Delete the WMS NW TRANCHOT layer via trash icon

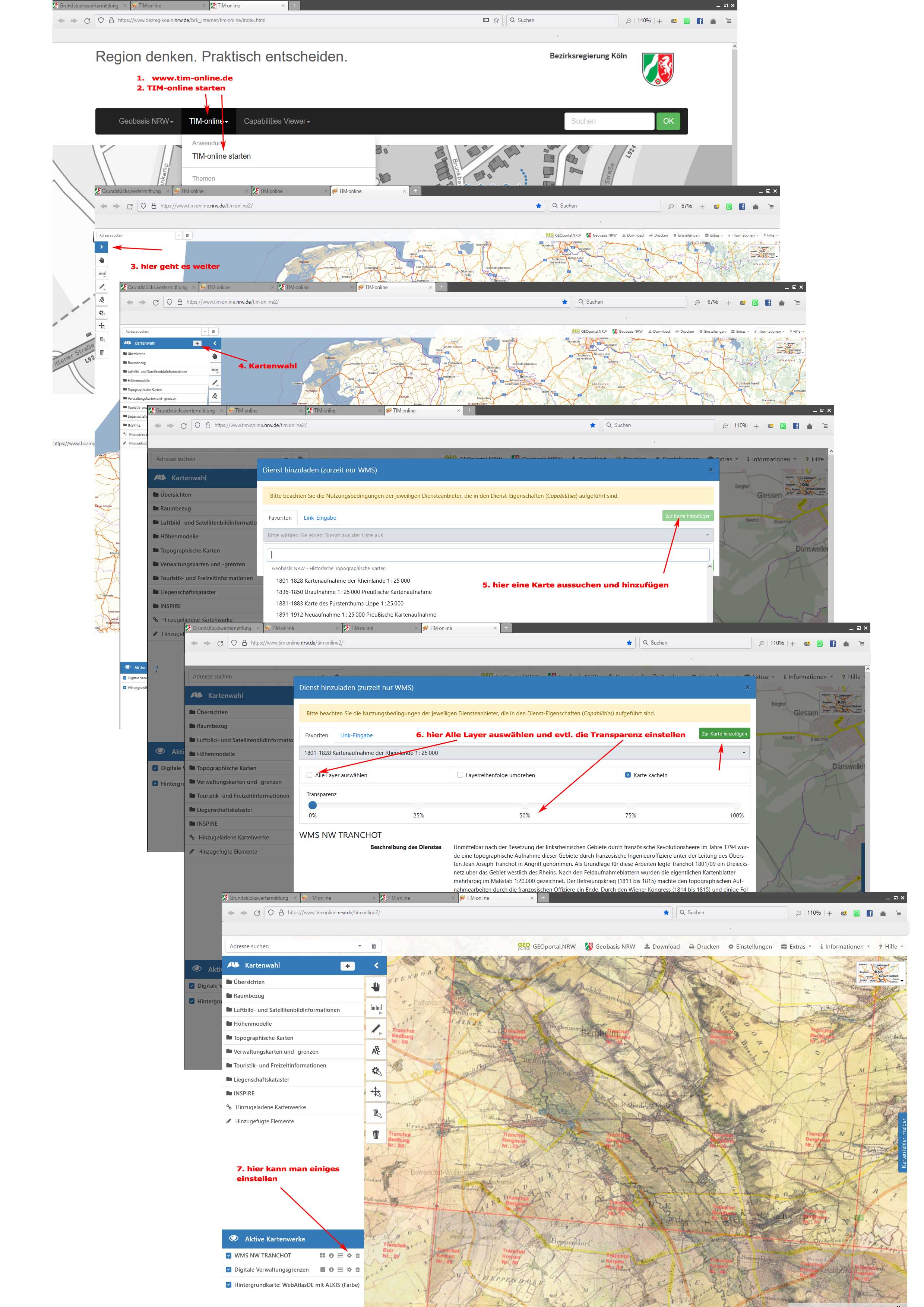[x=358, y=1255]
